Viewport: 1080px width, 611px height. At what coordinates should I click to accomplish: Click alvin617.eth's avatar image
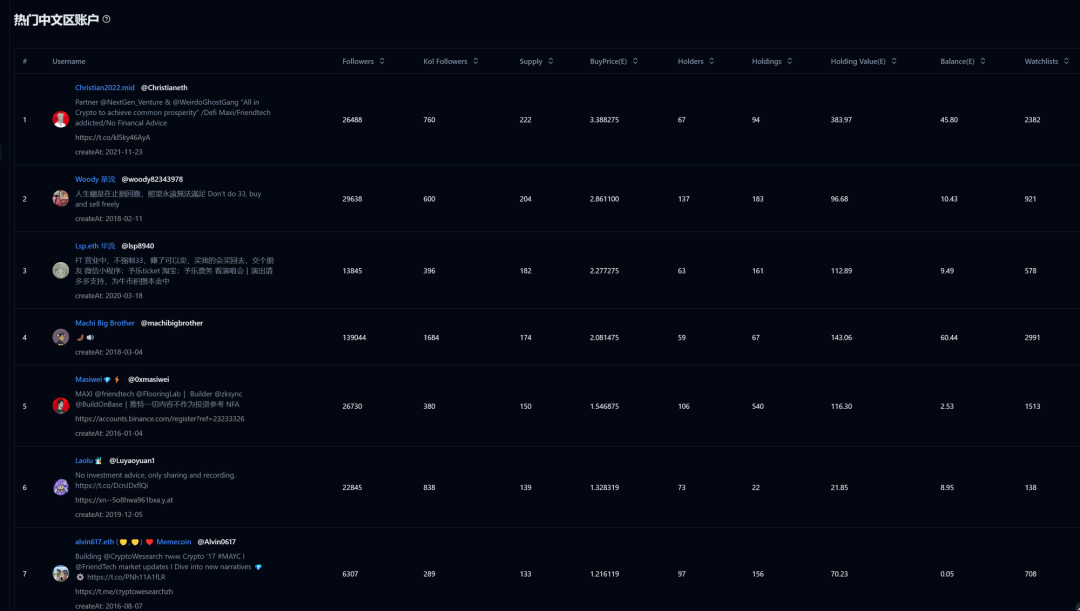pos(60,574)
